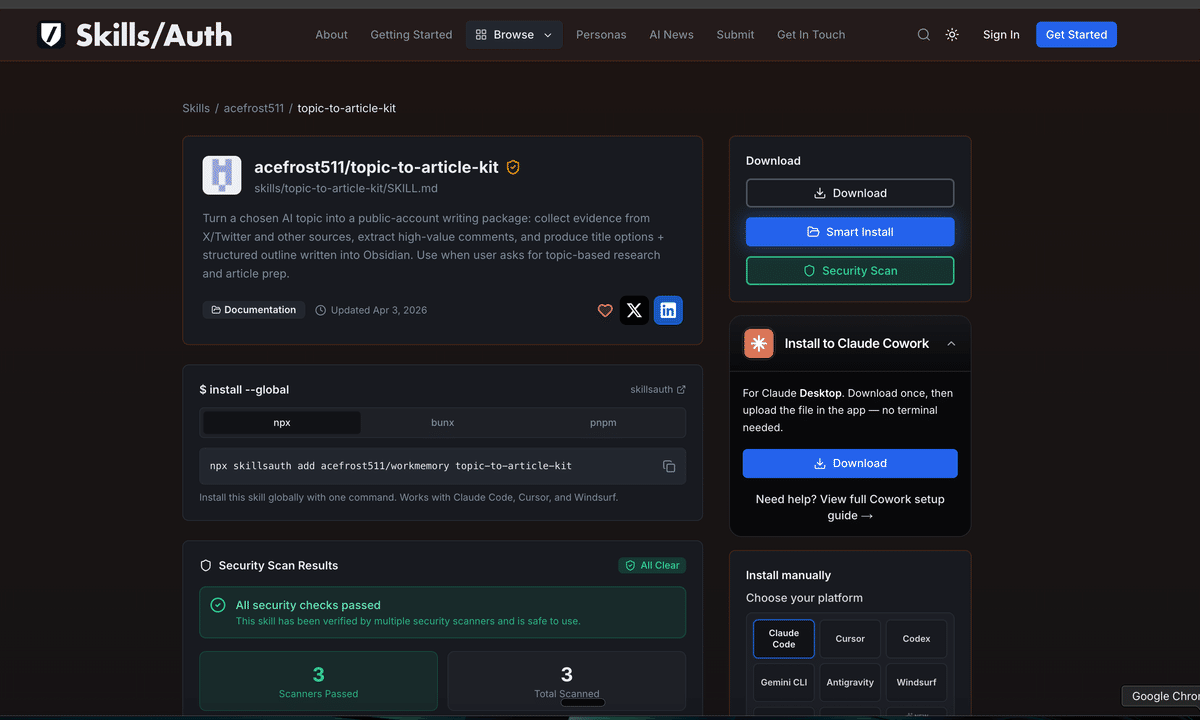Screen dimensions: 1200x720
Task: Click the Smart Install button
Action: (x=850, y=232)
